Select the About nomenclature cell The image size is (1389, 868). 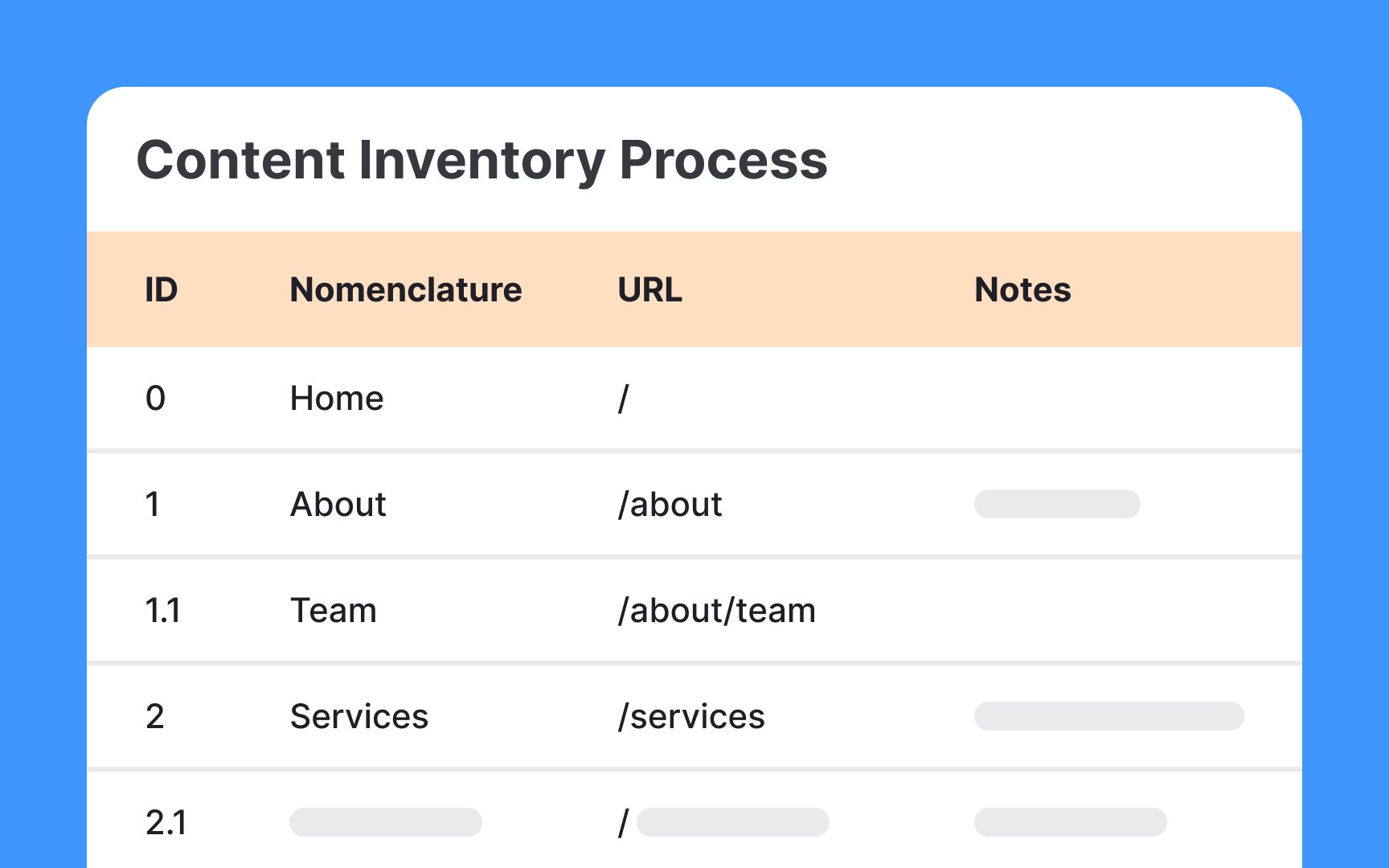click(x=338, y=505)
